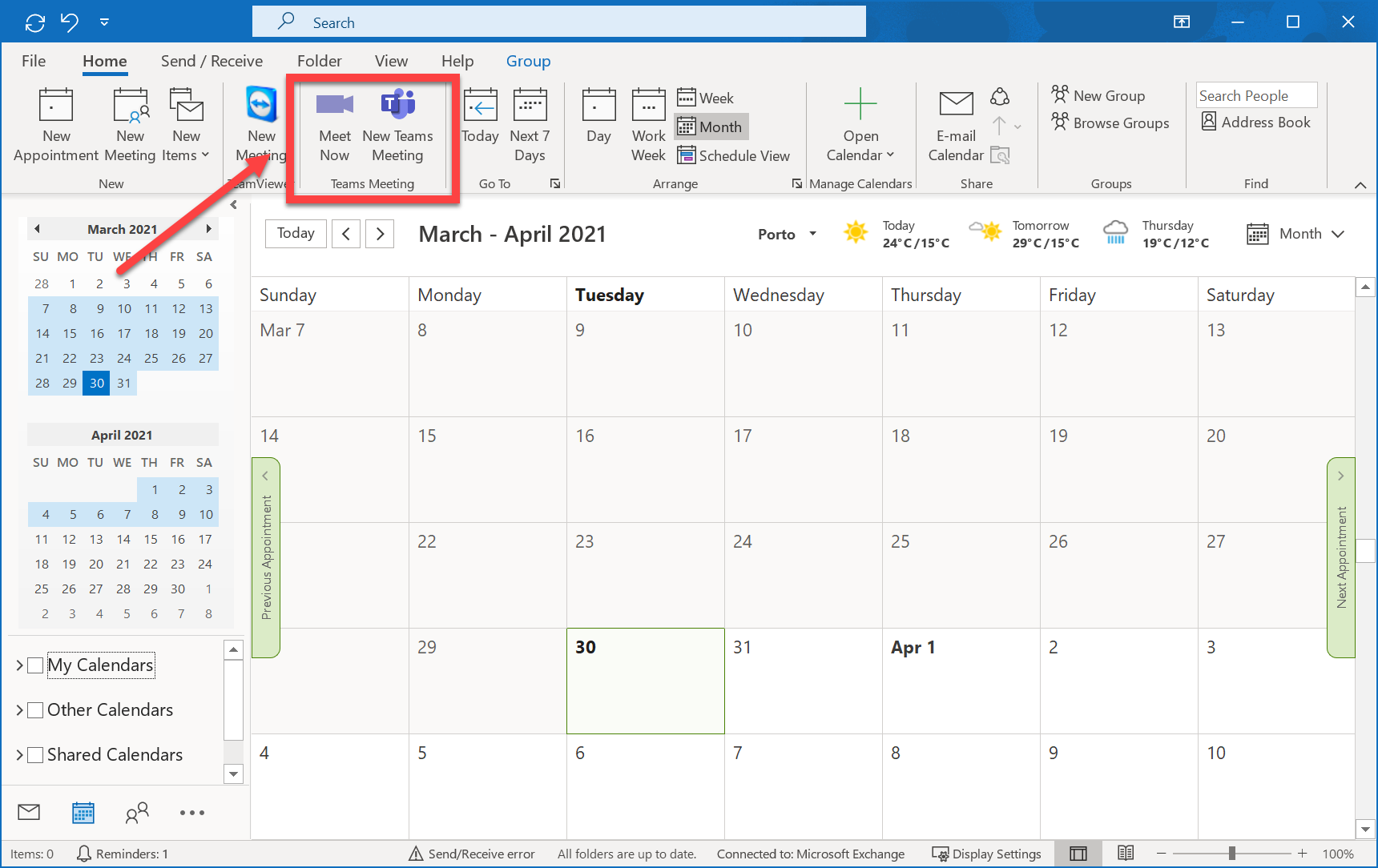Viewport: 1378px width, 868px height.
Task: Create a New Appointment
Action: [55, 124]
